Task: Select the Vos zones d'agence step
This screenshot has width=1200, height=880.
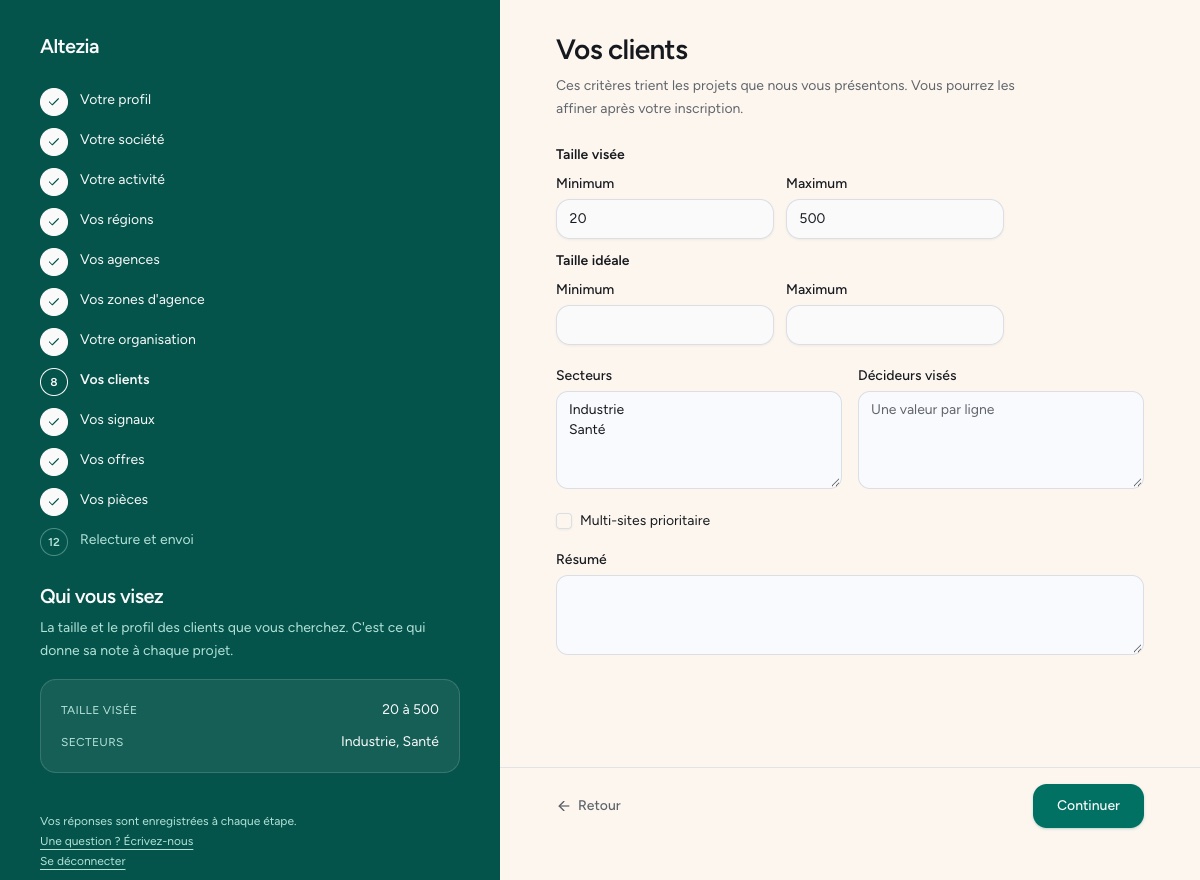Action: pos(142,300)
